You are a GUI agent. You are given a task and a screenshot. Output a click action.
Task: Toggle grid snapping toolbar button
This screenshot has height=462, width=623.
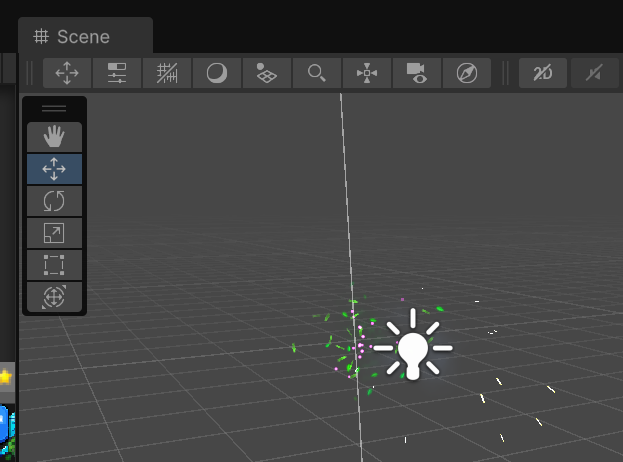[x=167, y=73]
